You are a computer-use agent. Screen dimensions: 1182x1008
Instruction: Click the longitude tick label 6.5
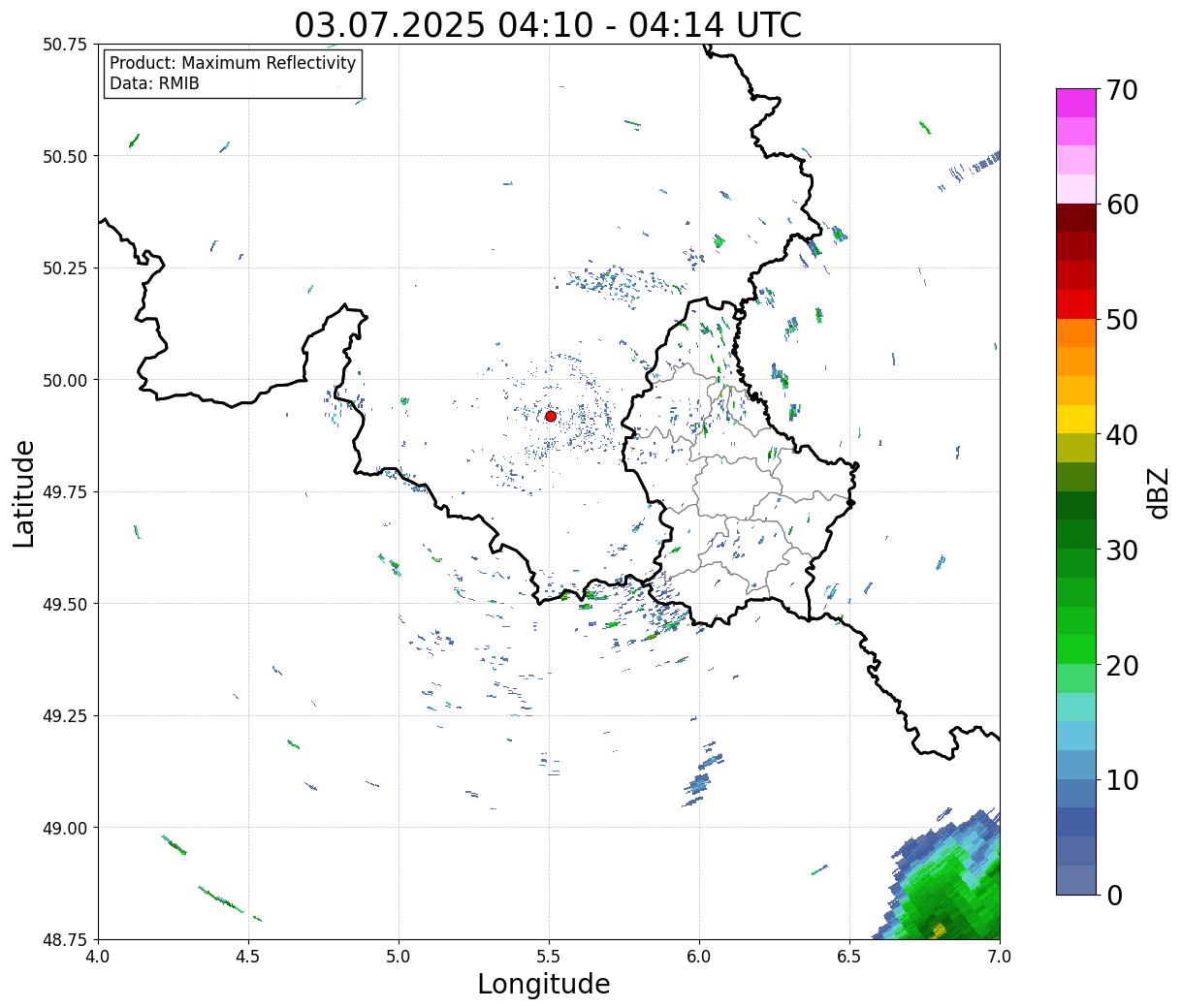click(849, 956)
